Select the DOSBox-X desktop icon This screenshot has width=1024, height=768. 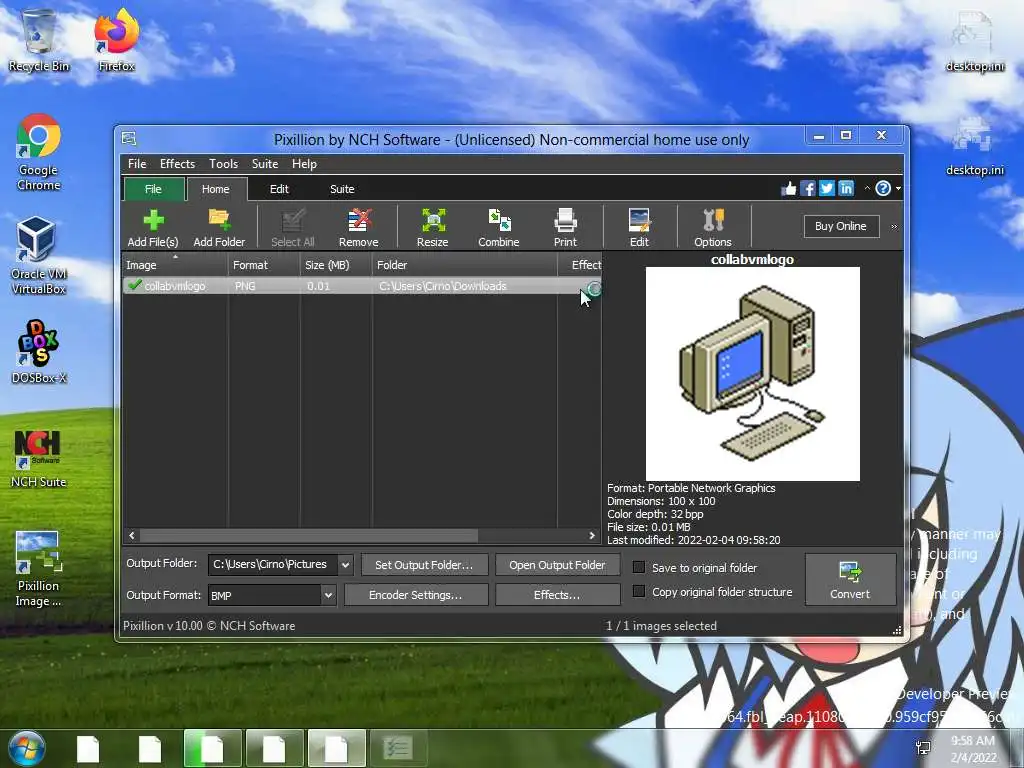[39, 351]
